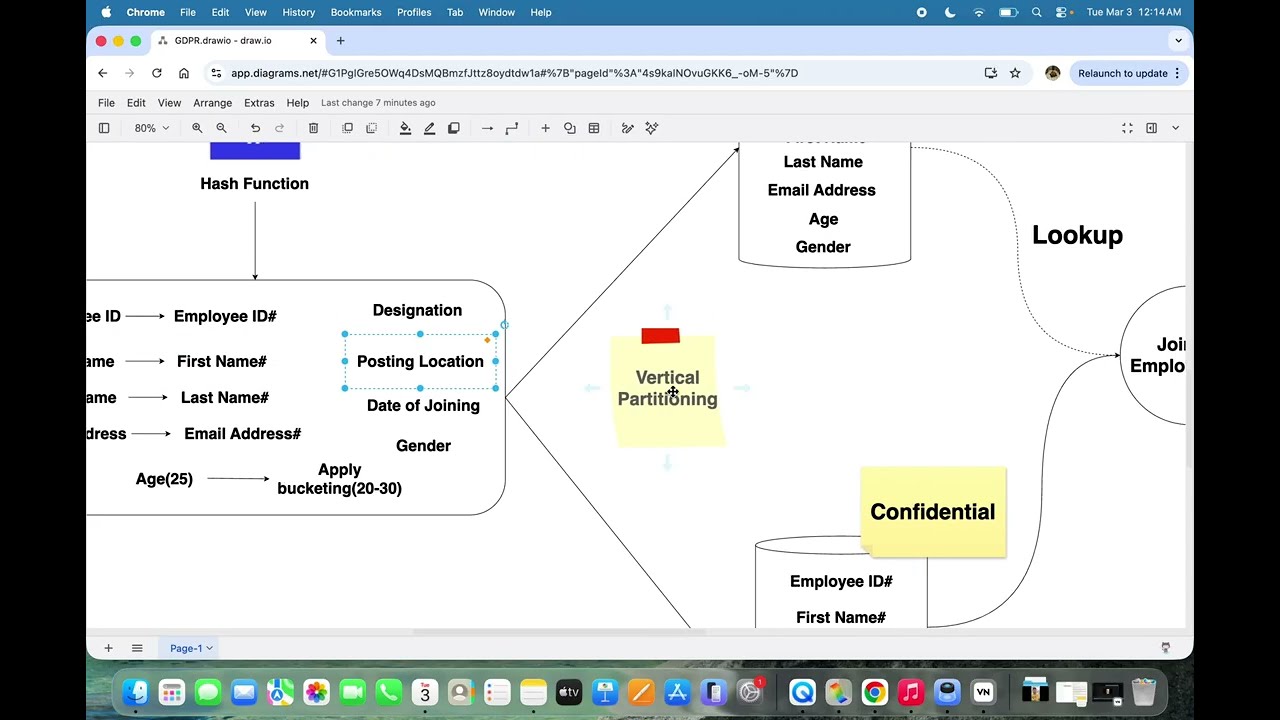Open the Bookmarks menu in macOS menu bar
Image resolution: width=1280 pixels, height=720 pixels.
click(x=356, y=12)
